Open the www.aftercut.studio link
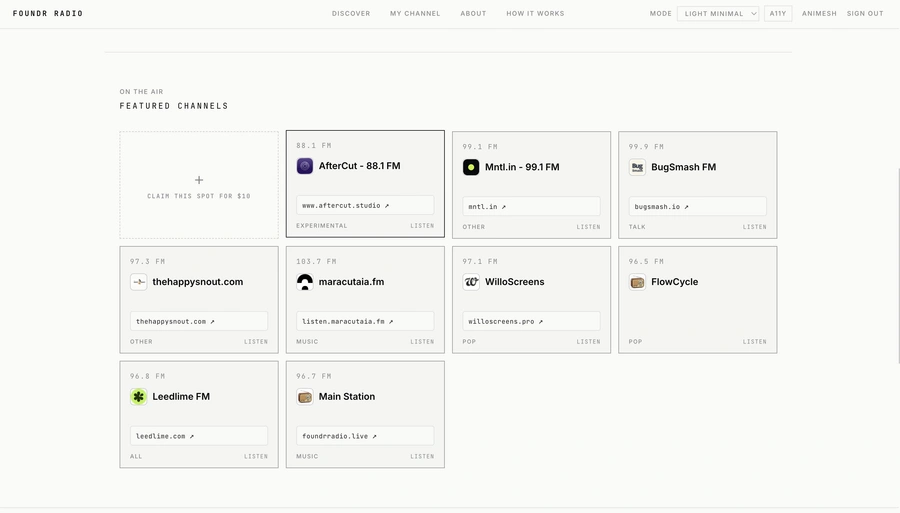This screenshot has width=900, height=513. [365, 205]
